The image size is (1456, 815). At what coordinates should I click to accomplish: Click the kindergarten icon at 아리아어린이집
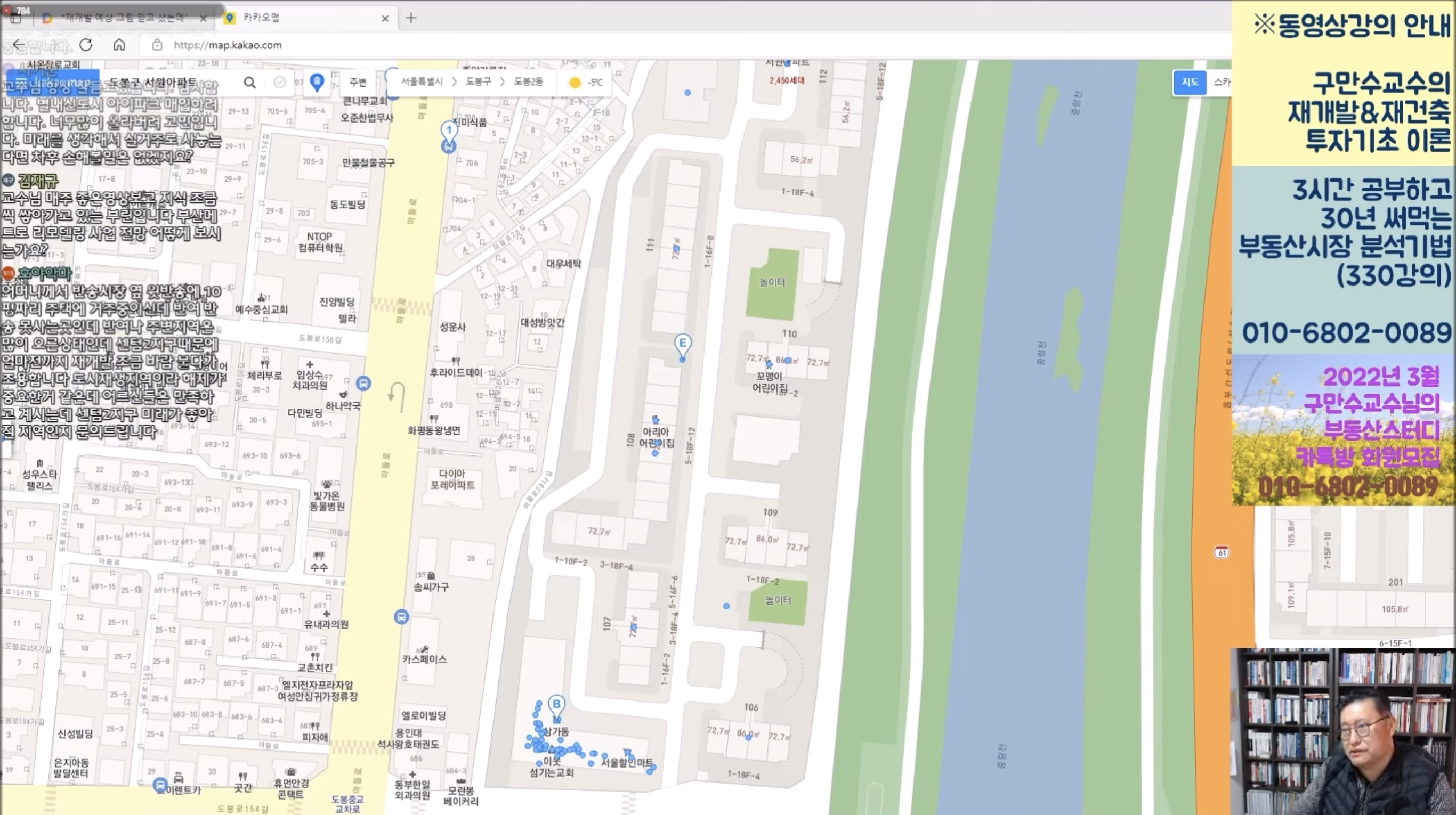coord(656,420)
